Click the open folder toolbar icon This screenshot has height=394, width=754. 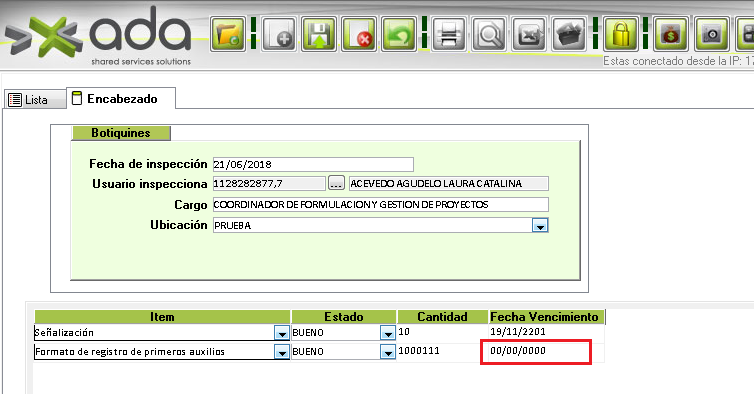pyautogui.click(x=228, y=34)
